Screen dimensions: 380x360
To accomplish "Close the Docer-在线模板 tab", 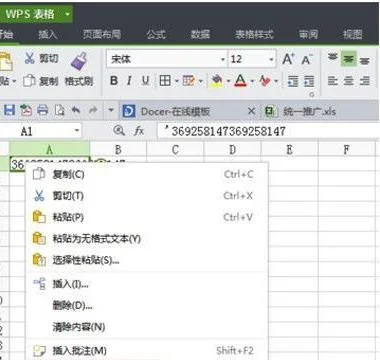I will [x=252, y=111].
